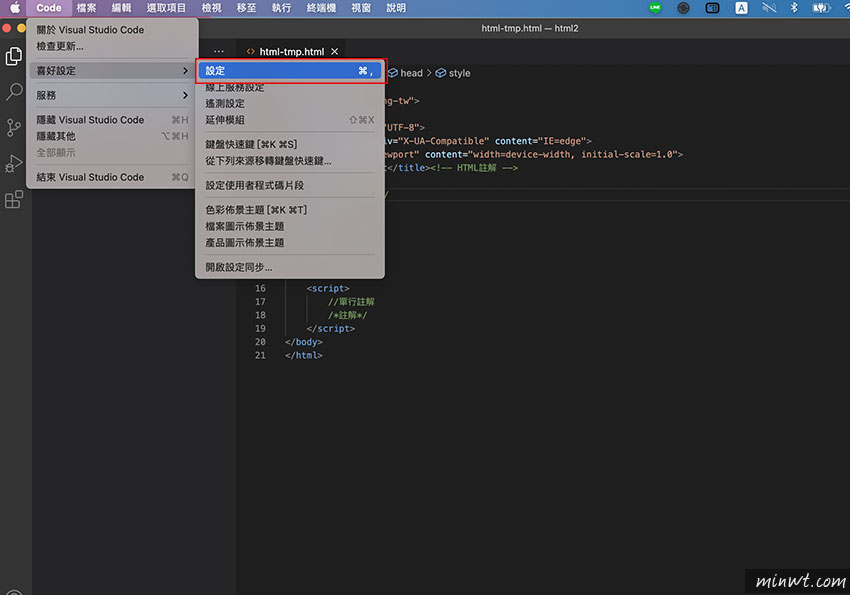Close the html-tmp.html editor tab
The width and height of the screenshot is (850, 595).
pos(334,51)
